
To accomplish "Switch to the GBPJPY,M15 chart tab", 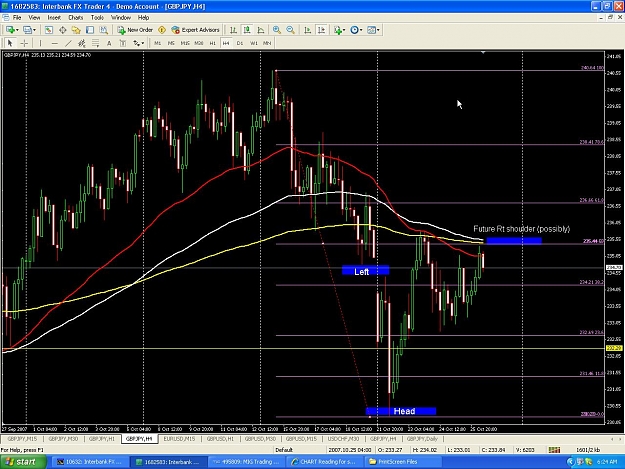I will tap(22, 439).
